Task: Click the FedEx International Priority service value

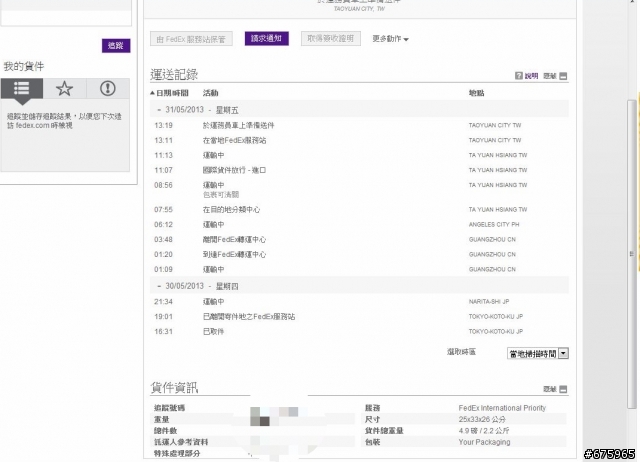Action: [x=502, y=408]
